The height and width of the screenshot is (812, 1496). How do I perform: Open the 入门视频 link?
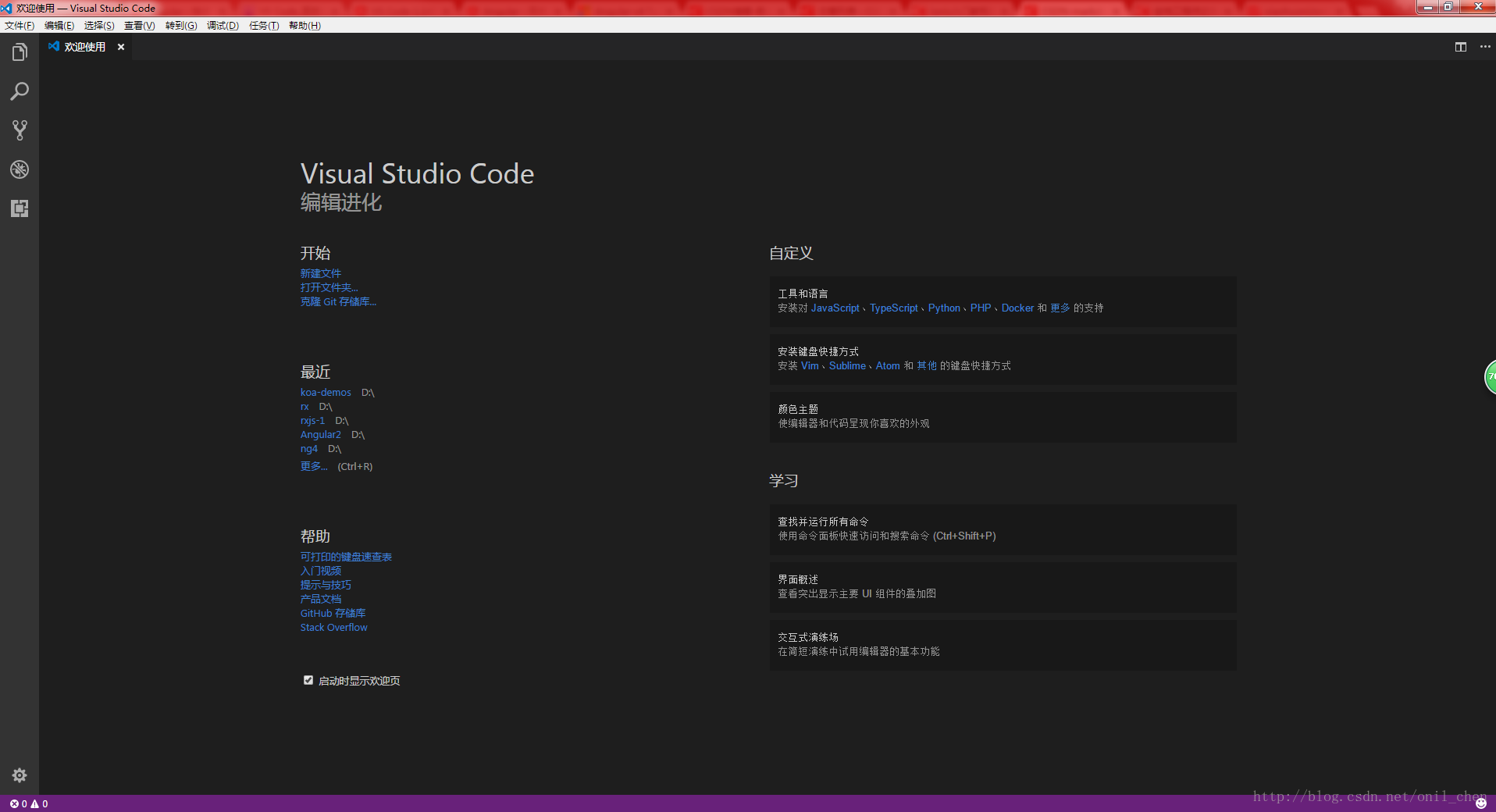(x=320, y=571)
